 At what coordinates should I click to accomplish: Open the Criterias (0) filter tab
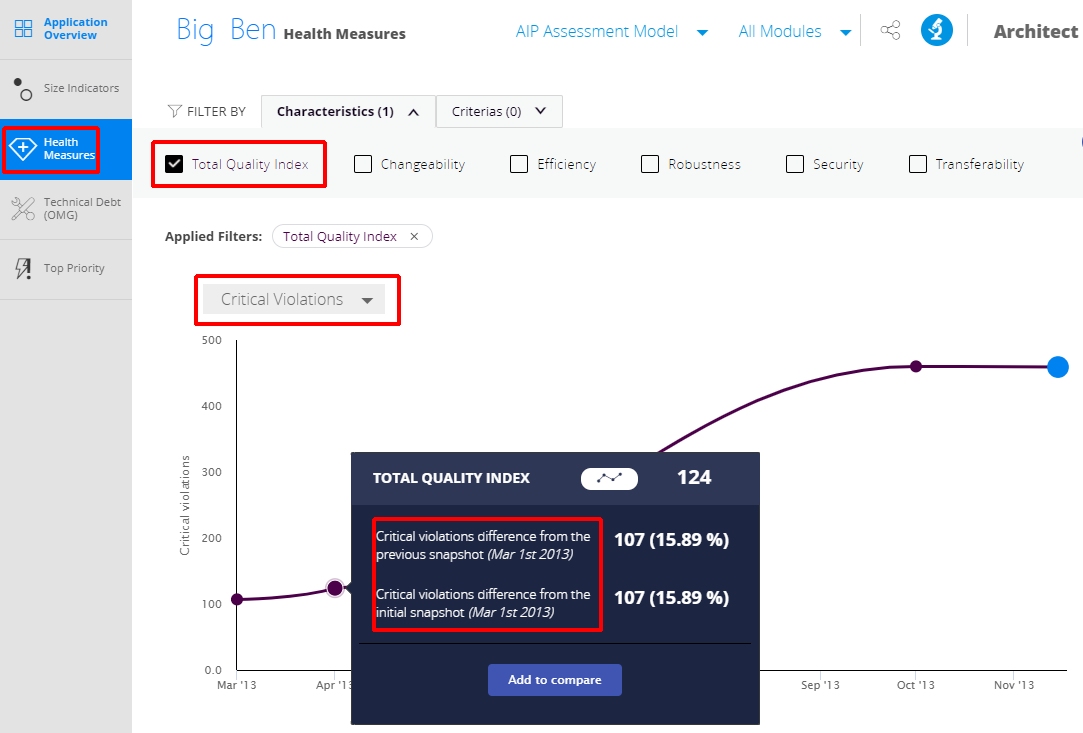pos(499,112)
